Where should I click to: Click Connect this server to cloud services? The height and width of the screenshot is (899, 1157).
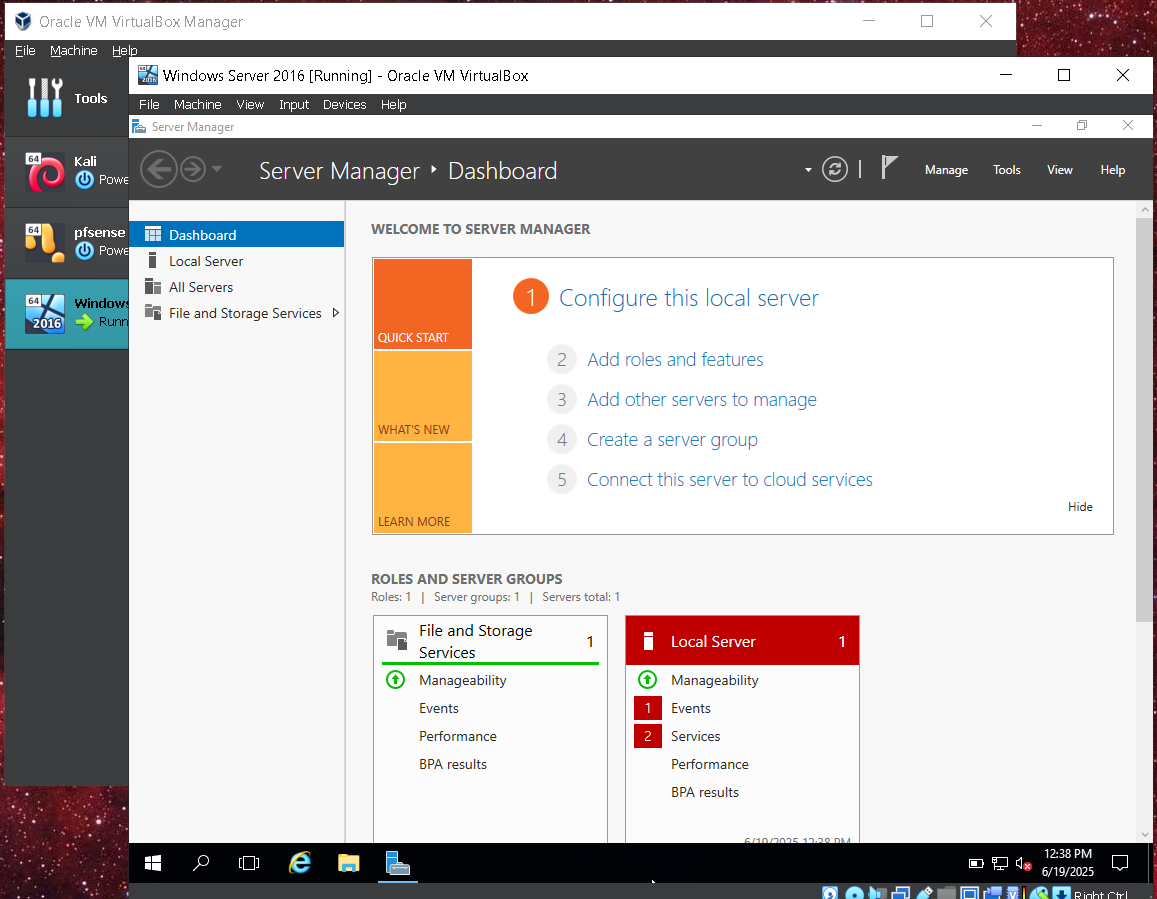coord(730,480)
